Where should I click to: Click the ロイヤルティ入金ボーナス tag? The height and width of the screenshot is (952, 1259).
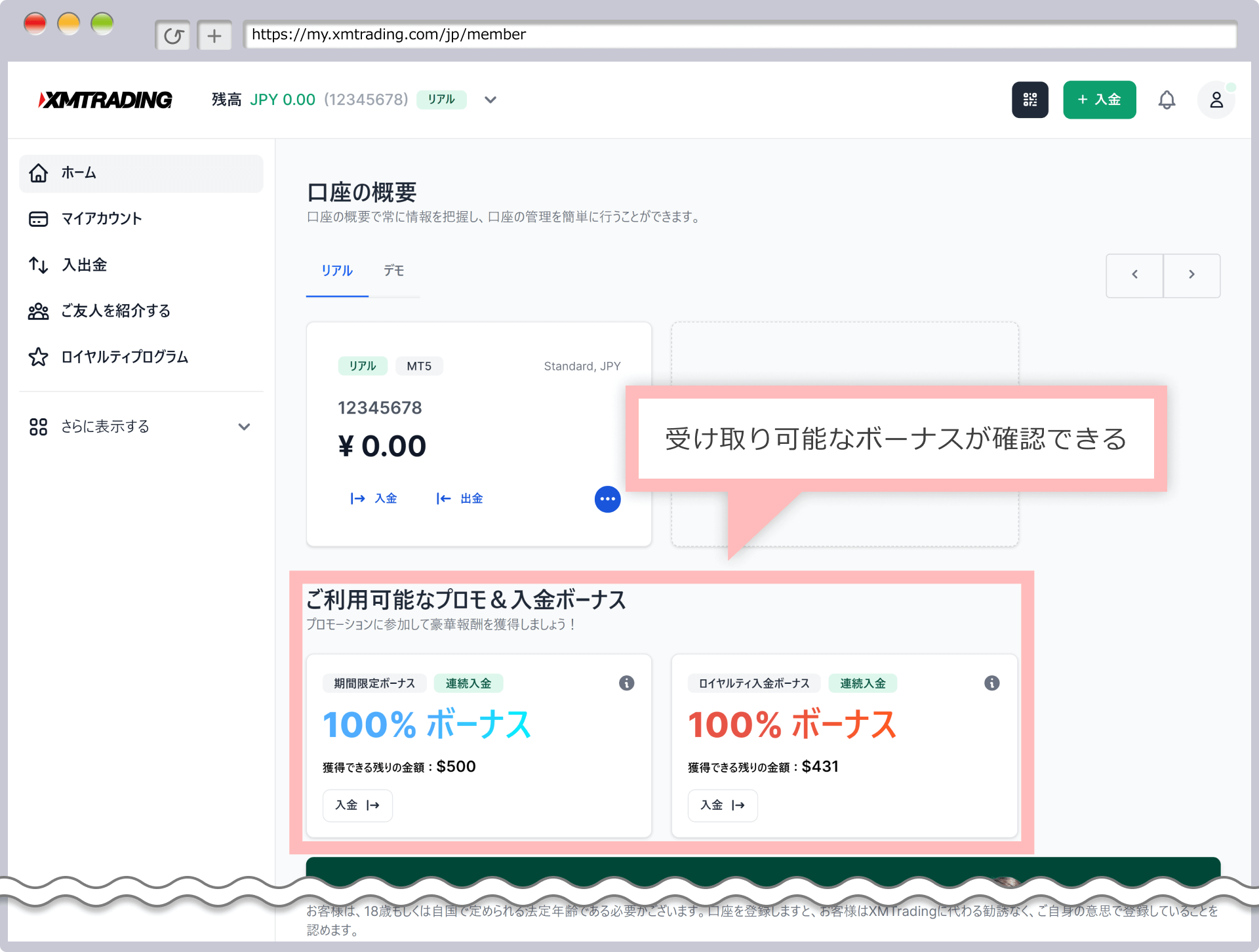[754, 683]
